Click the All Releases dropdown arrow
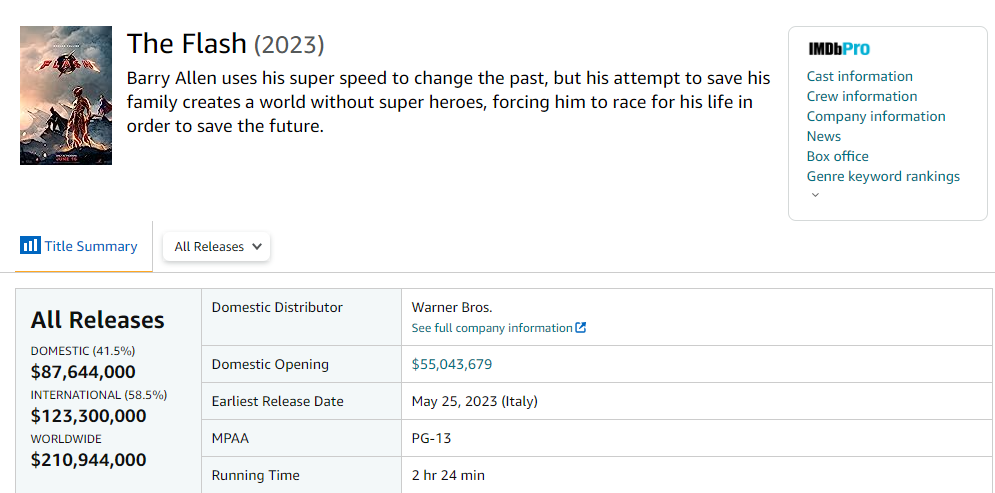The image size is (995, 493). (256, 247)
